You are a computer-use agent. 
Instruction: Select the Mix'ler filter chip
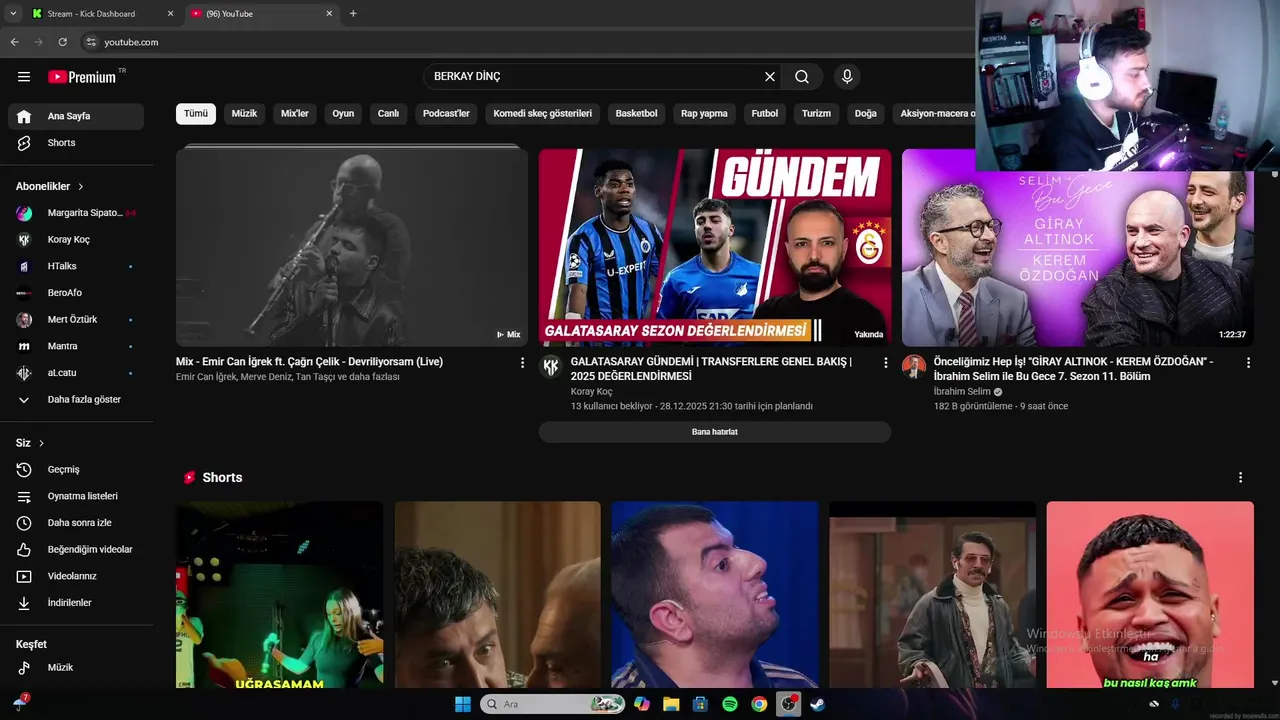pyautogui.click(x=295, y=113)
